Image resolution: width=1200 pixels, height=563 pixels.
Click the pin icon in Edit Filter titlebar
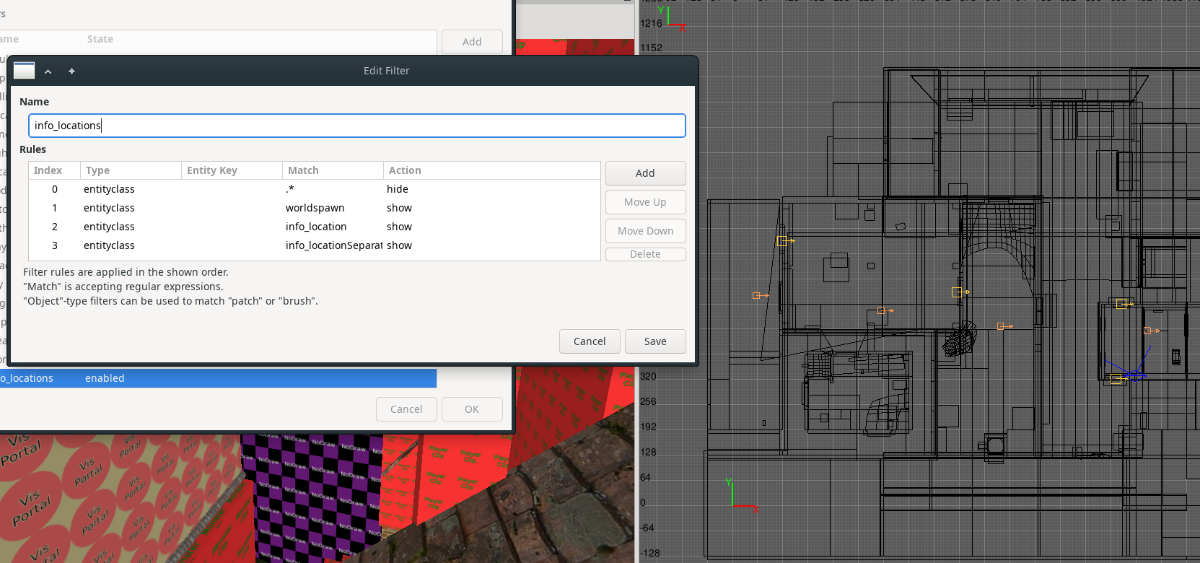point(72,71)
